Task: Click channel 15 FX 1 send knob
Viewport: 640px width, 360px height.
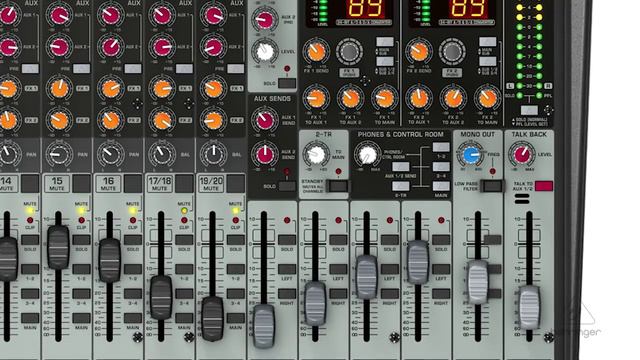Action: (x=59, y=88)
